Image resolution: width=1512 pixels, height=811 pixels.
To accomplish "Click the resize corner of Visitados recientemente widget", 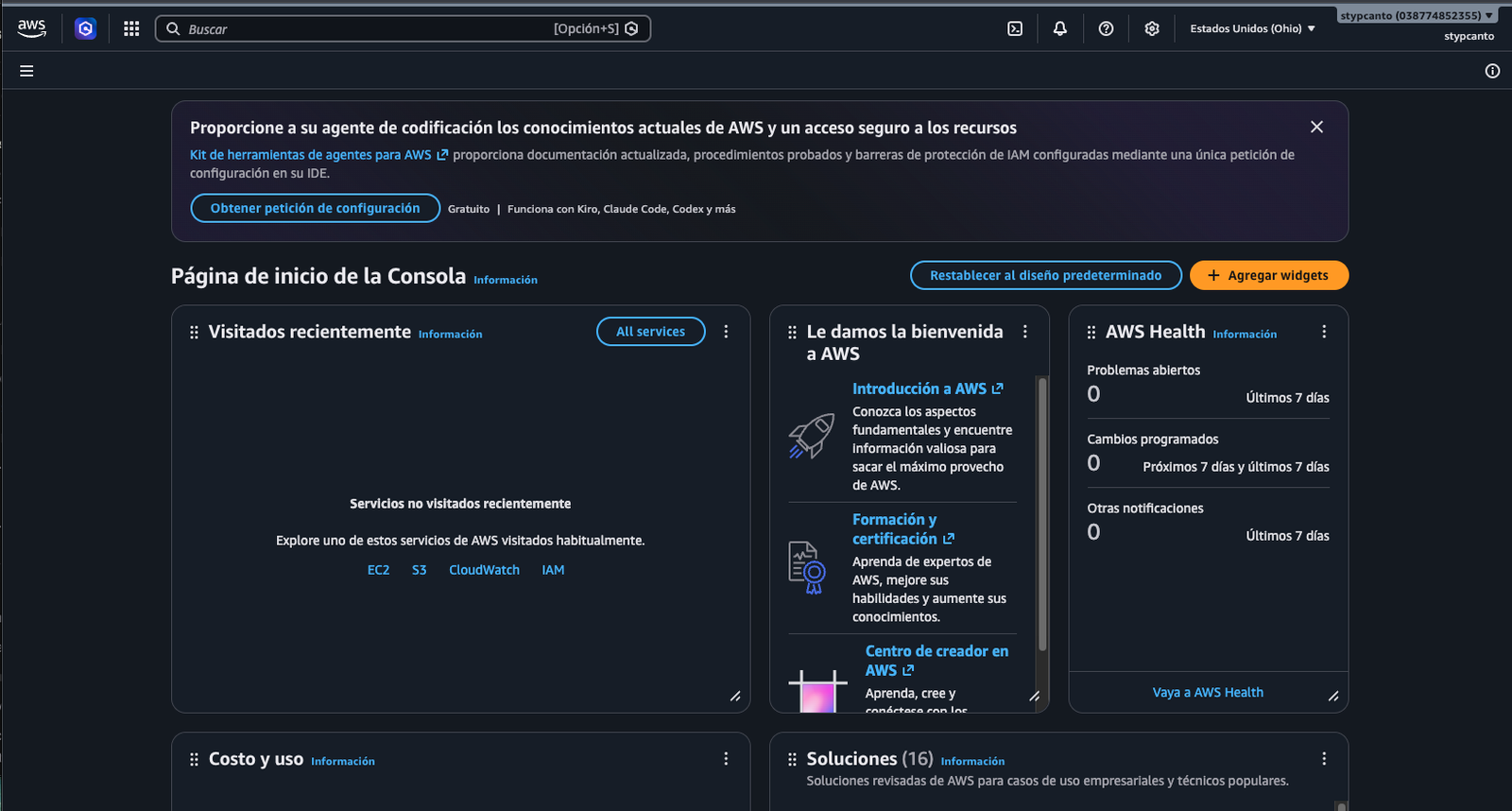I will (x=735, y=697).
